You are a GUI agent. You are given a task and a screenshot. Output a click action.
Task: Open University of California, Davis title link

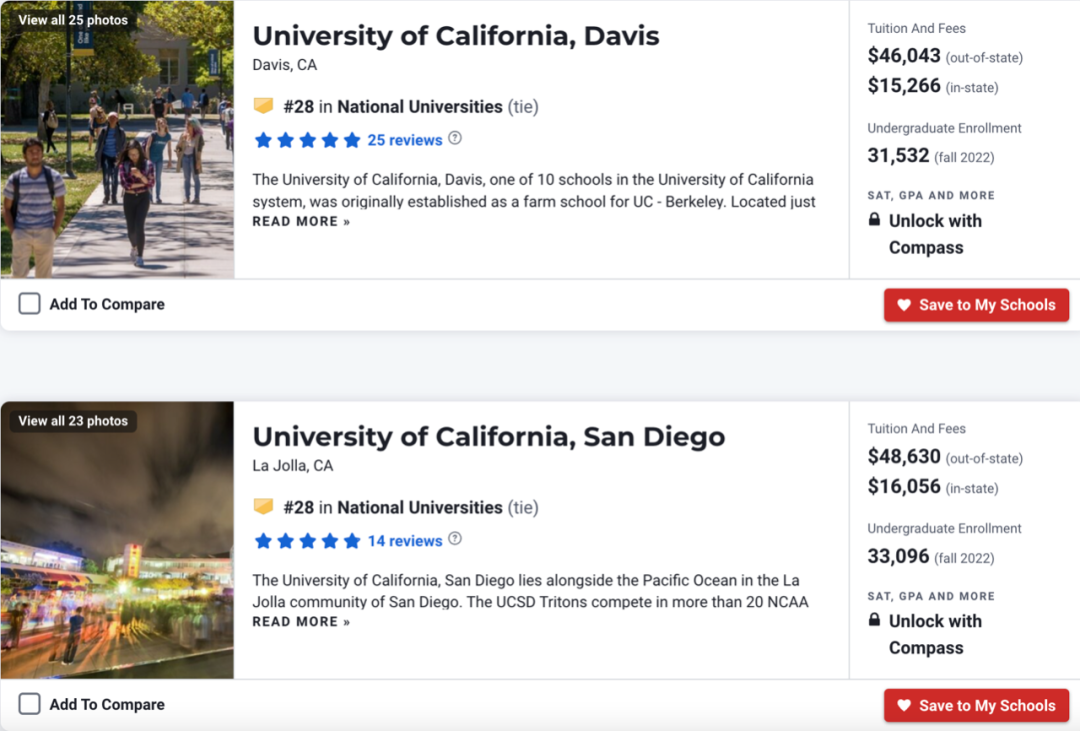(456, 36)
